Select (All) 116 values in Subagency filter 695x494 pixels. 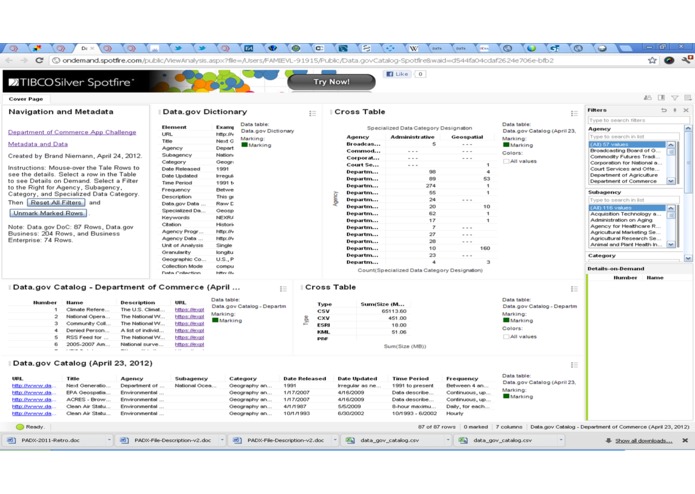(627, 208)
